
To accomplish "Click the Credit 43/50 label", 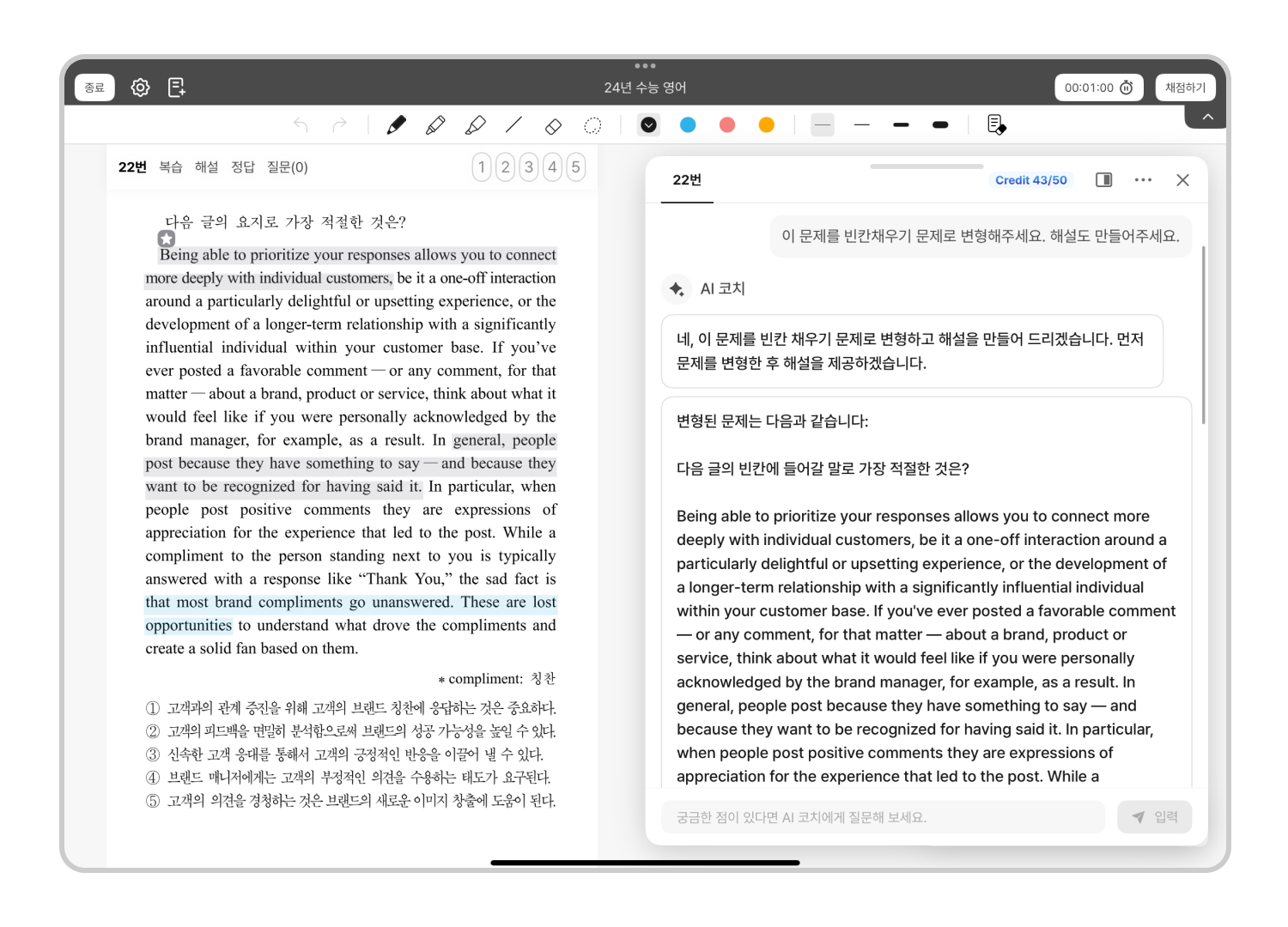I will pyautogui.click(x=1031, y=180).
